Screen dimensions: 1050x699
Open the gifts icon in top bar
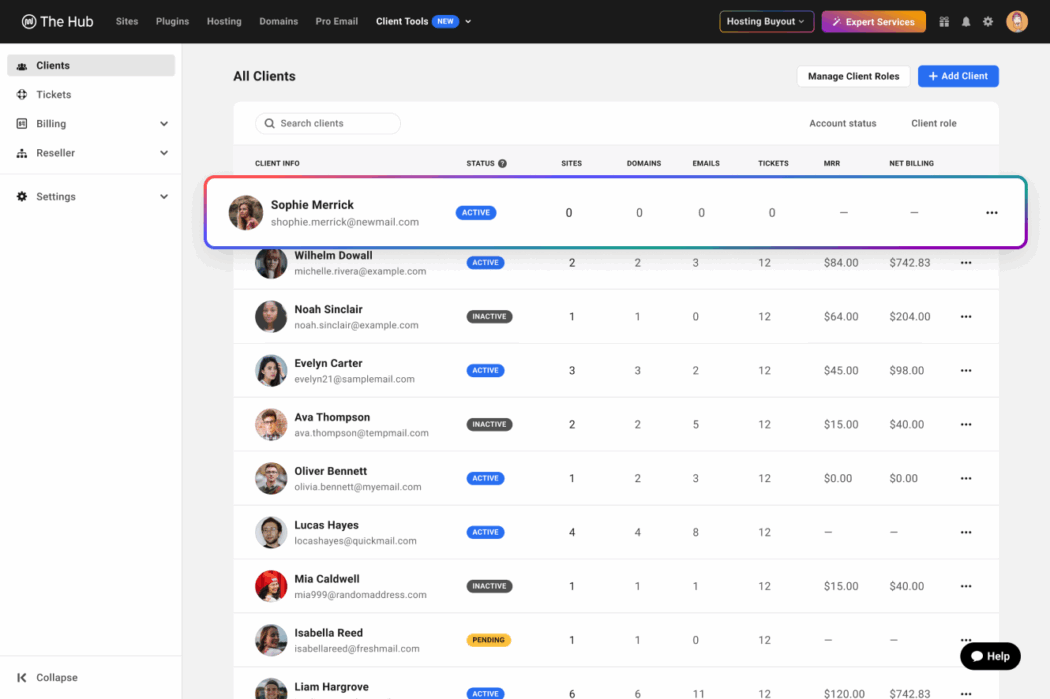(943, 21)
